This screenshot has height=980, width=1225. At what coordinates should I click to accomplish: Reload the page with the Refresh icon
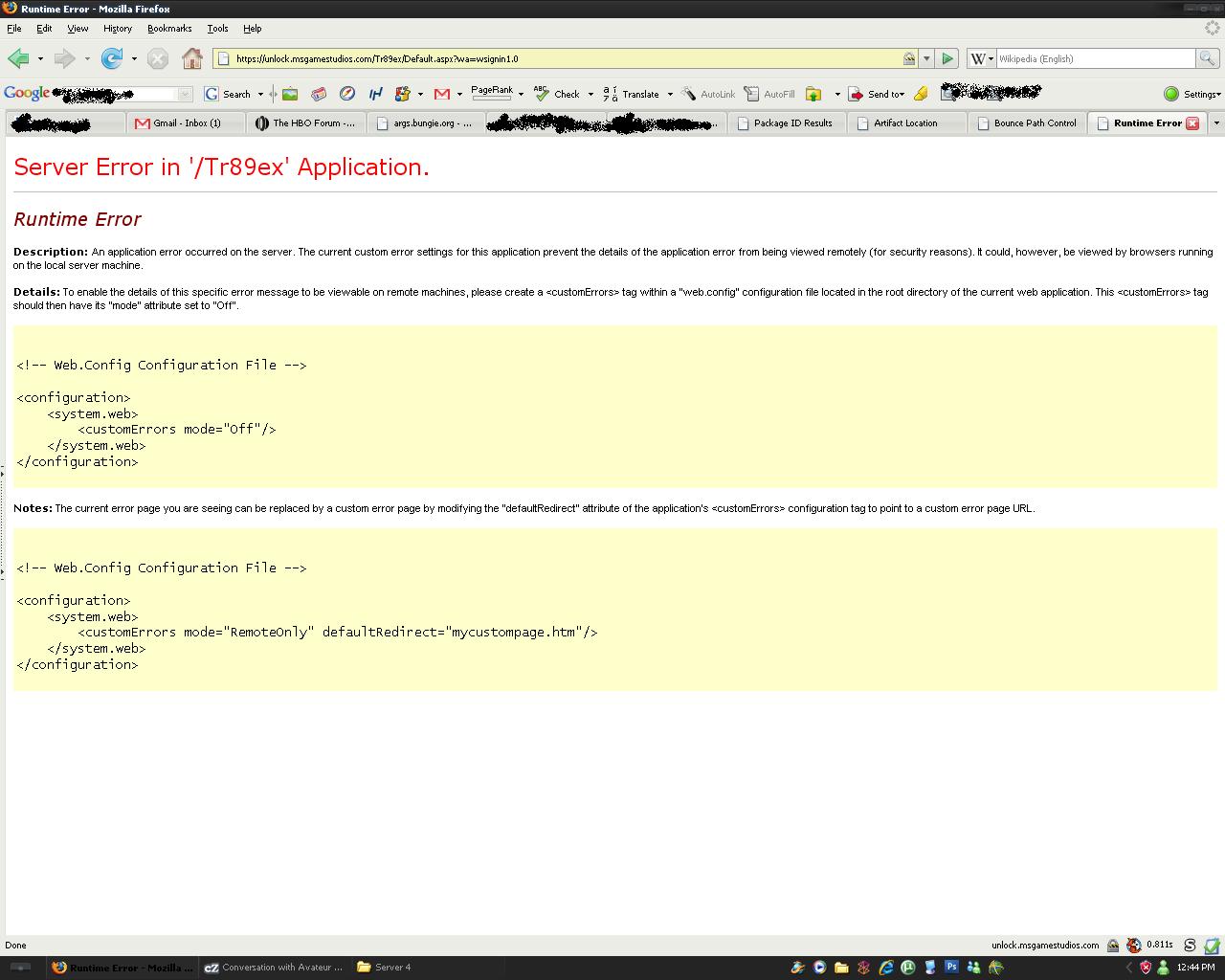(x=112, y=58)
